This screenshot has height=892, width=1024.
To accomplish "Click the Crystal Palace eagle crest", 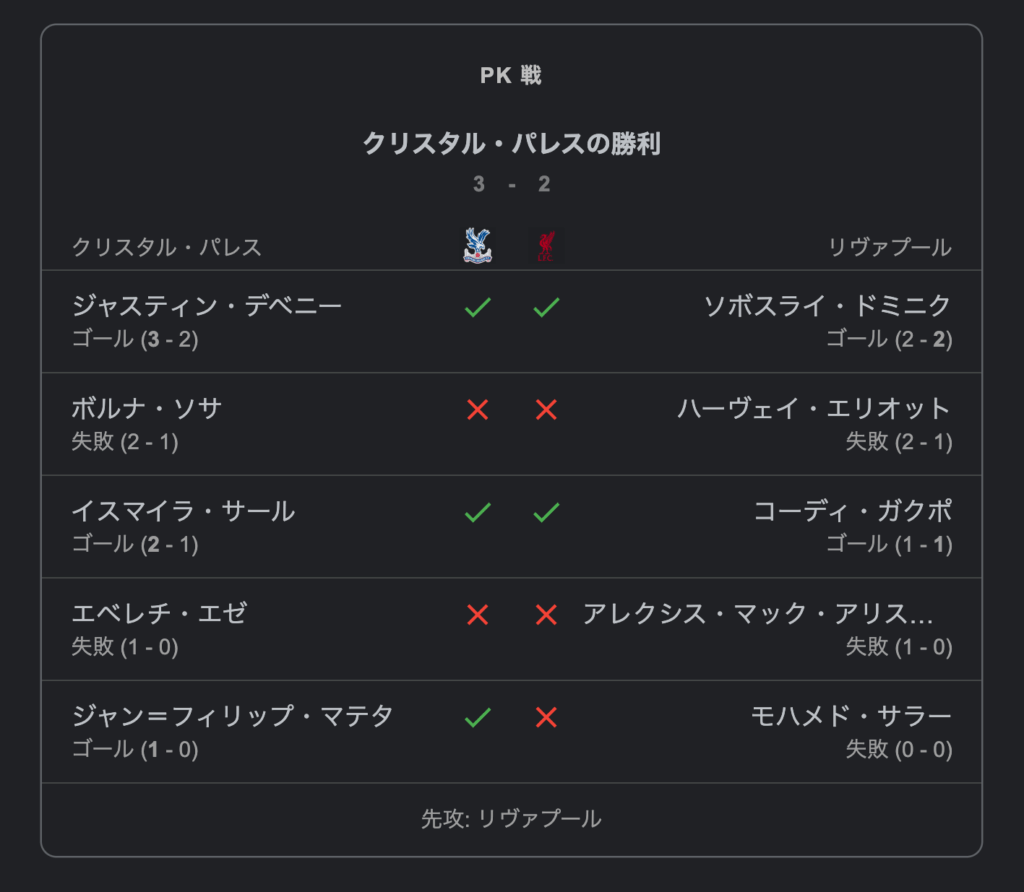I will click(477, 246).
